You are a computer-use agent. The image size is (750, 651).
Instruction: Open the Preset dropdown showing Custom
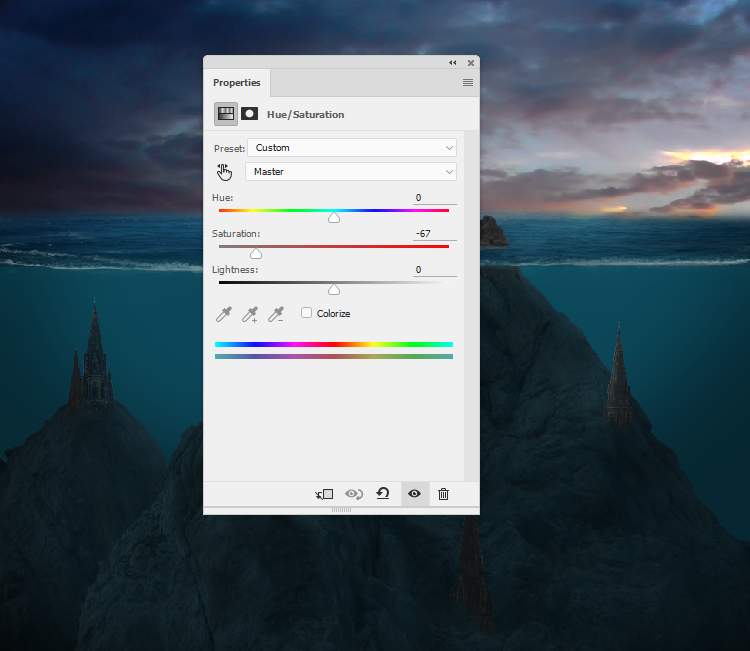352,148
